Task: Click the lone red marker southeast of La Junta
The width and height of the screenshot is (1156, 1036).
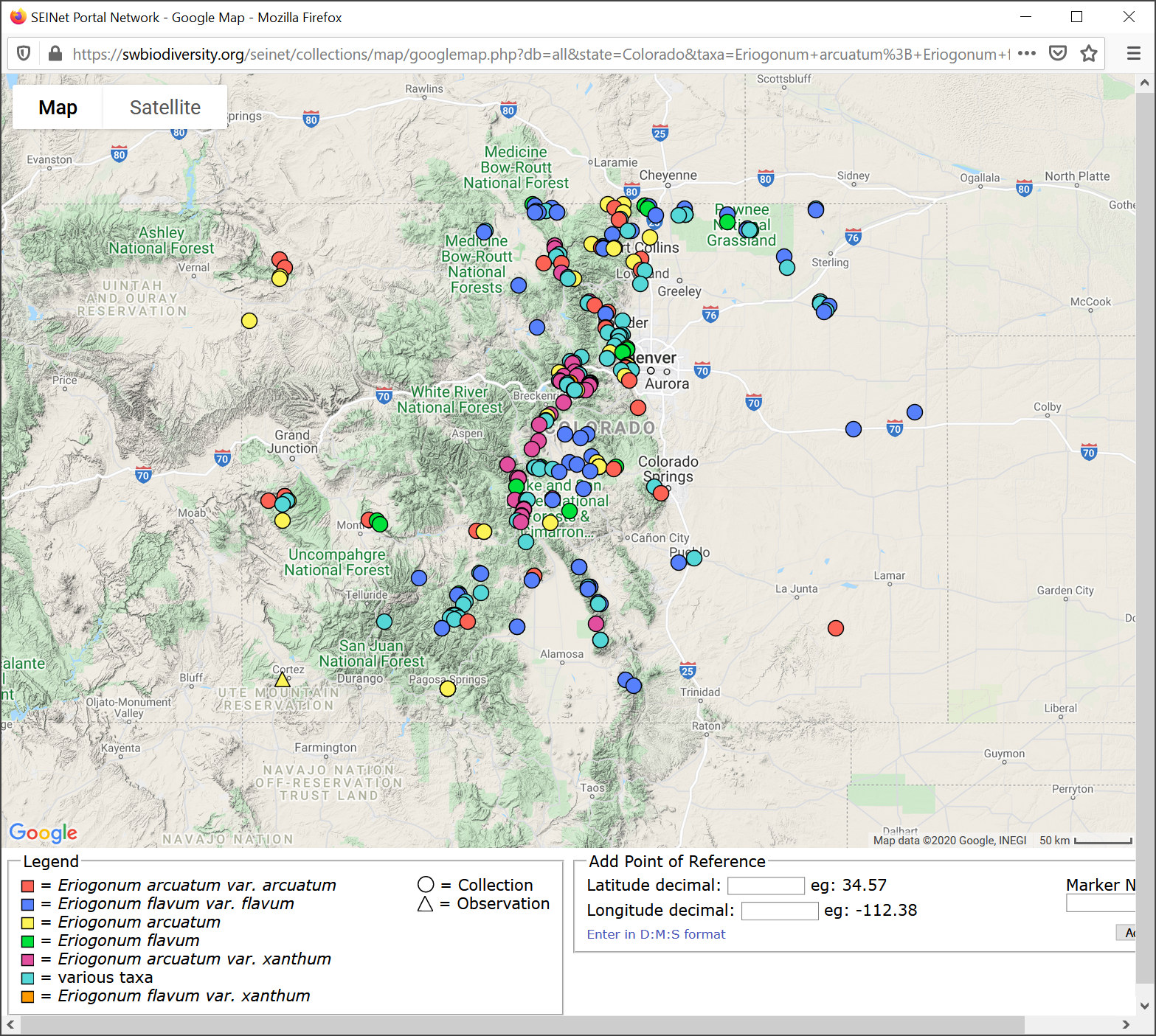Action: tap(836, 628)
